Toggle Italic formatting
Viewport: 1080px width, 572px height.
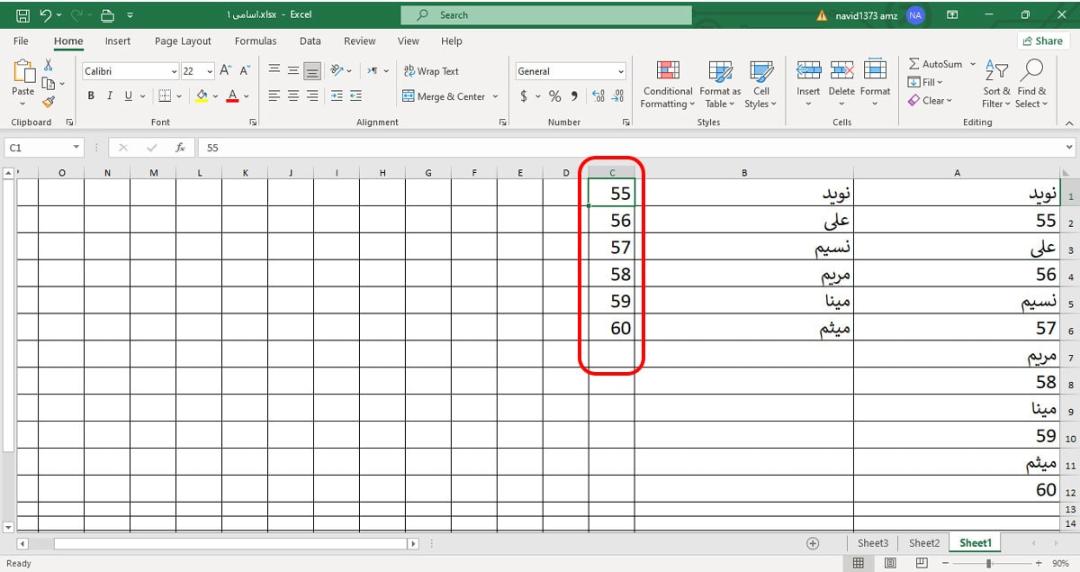[x=110, y=96]
